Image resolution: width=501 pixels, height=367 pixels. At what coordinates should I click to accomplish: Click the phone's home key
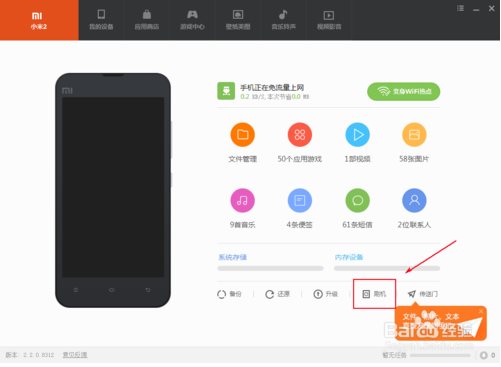point(112,290)
